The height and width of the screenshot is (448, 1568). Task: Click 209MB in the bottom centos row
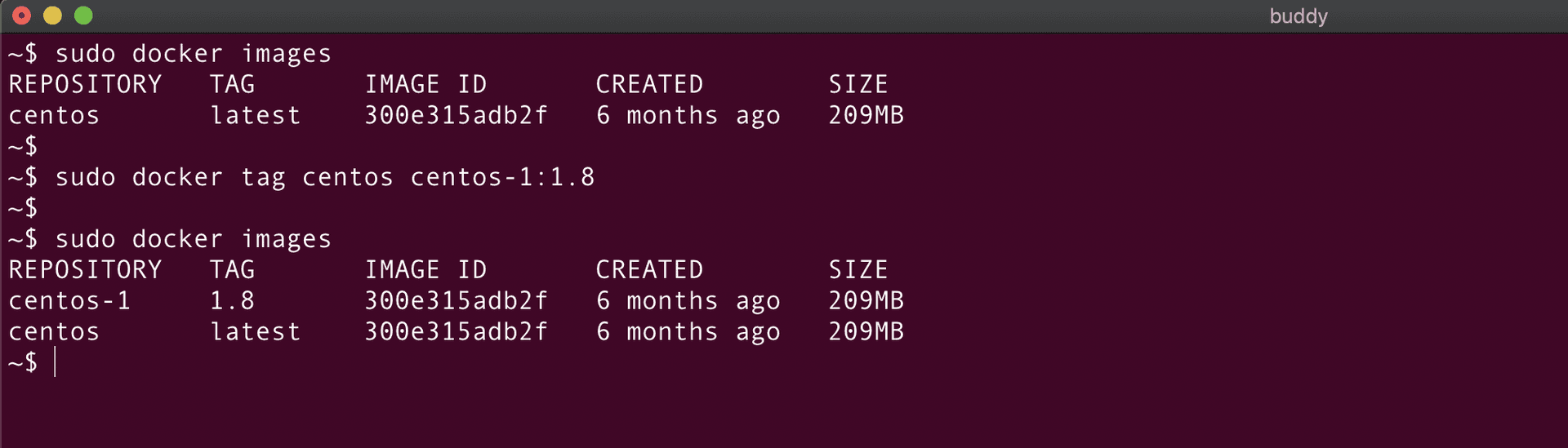[866, 332]
